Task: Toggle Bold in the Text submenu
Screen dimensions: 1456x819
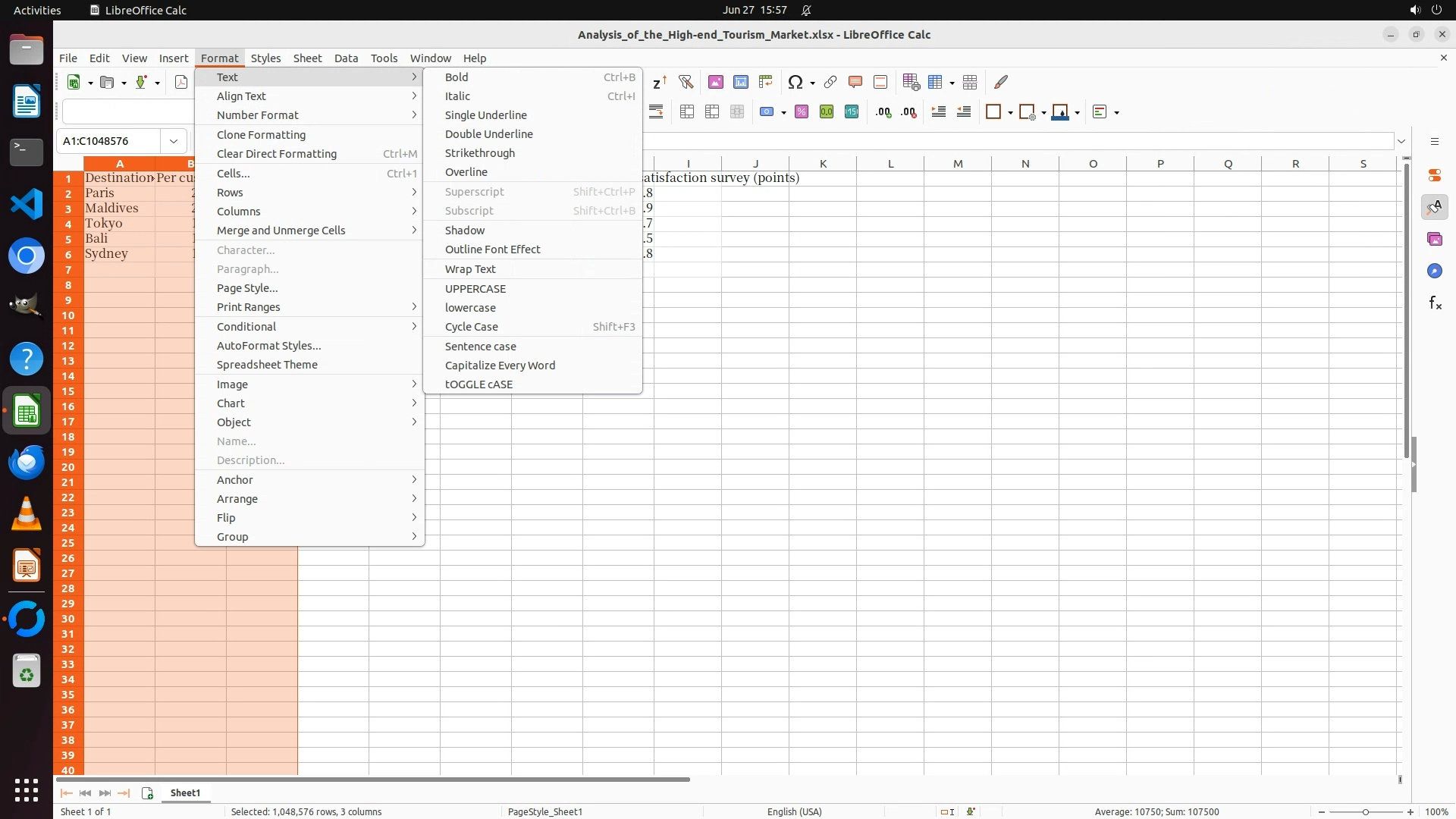Action: pos(457,77)
